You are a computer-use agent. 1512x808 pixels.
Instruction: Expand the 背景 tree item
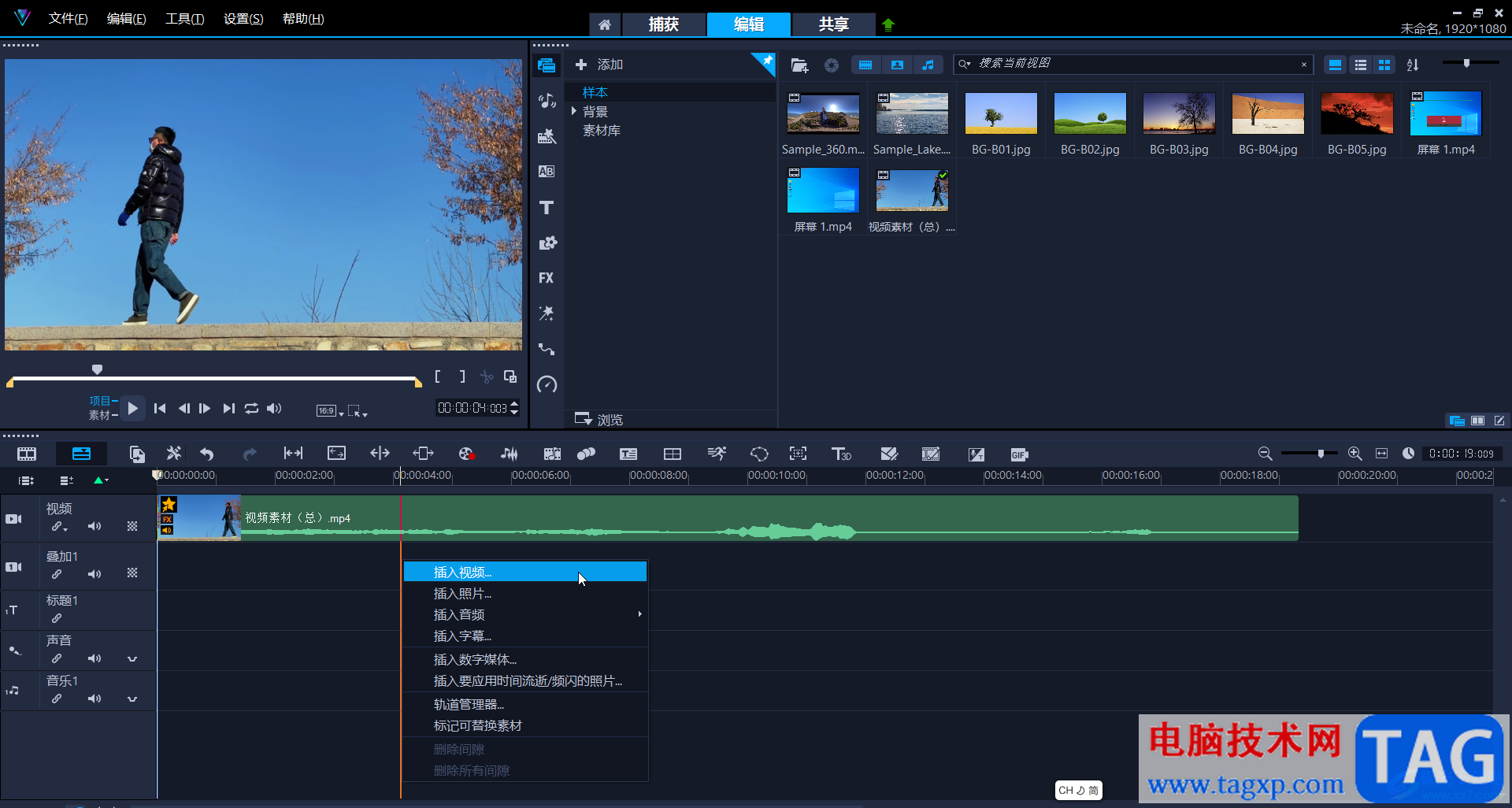(574, 111)
